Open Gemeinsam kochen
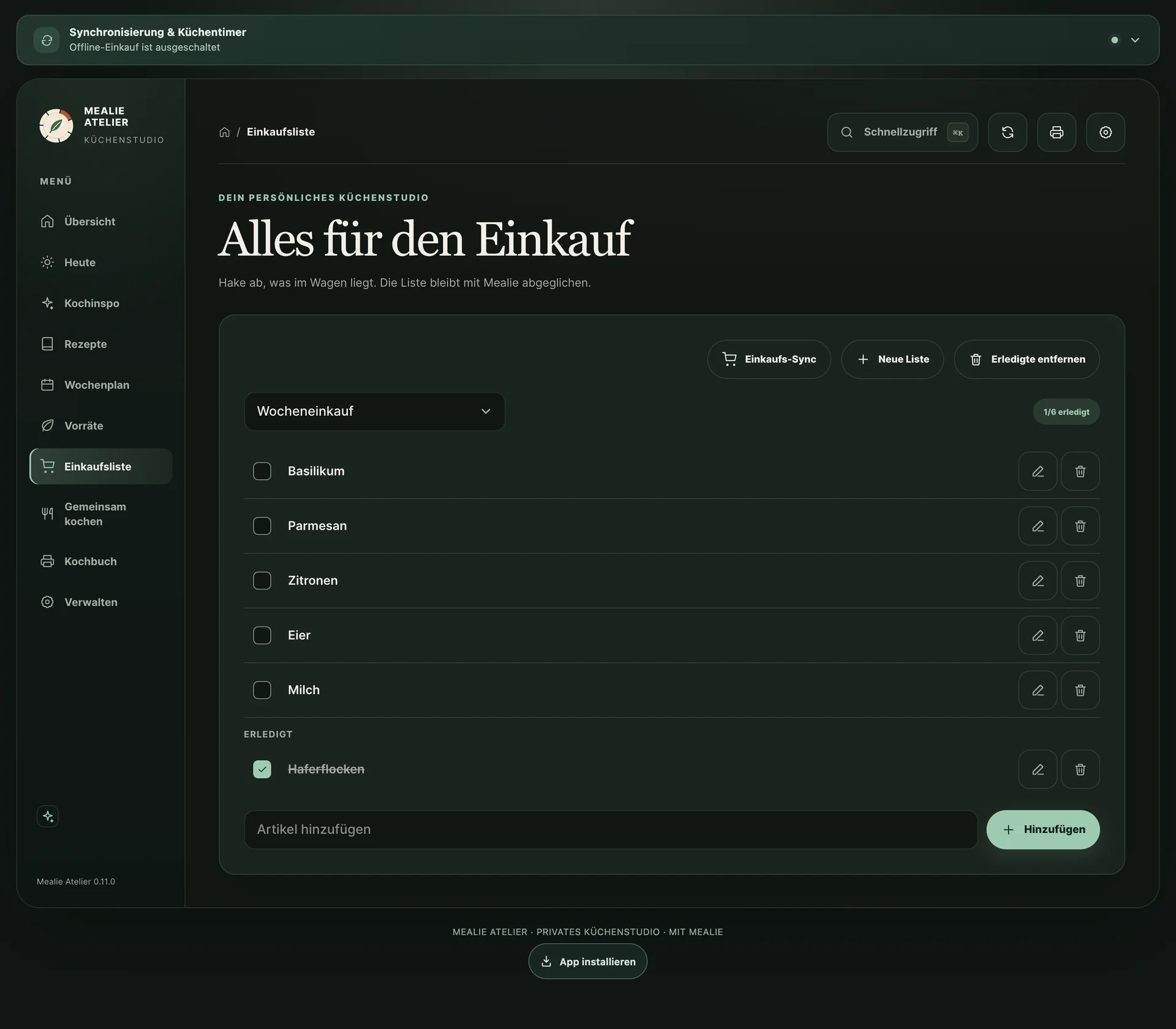The image size is (1176, 1029). (x=101, y=514)
